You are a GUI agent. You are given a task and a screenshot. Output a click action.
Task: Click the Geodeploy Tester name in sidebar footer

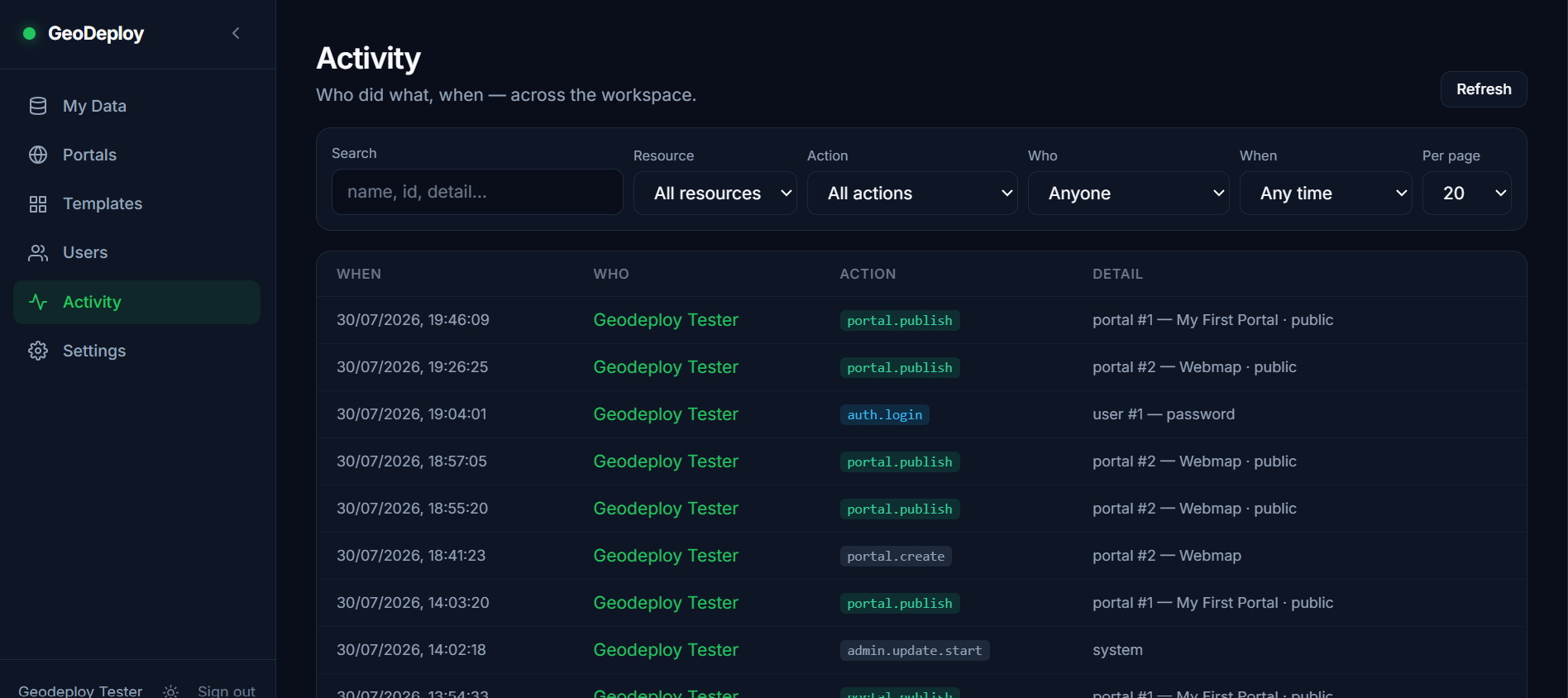[x=80, y=691]
